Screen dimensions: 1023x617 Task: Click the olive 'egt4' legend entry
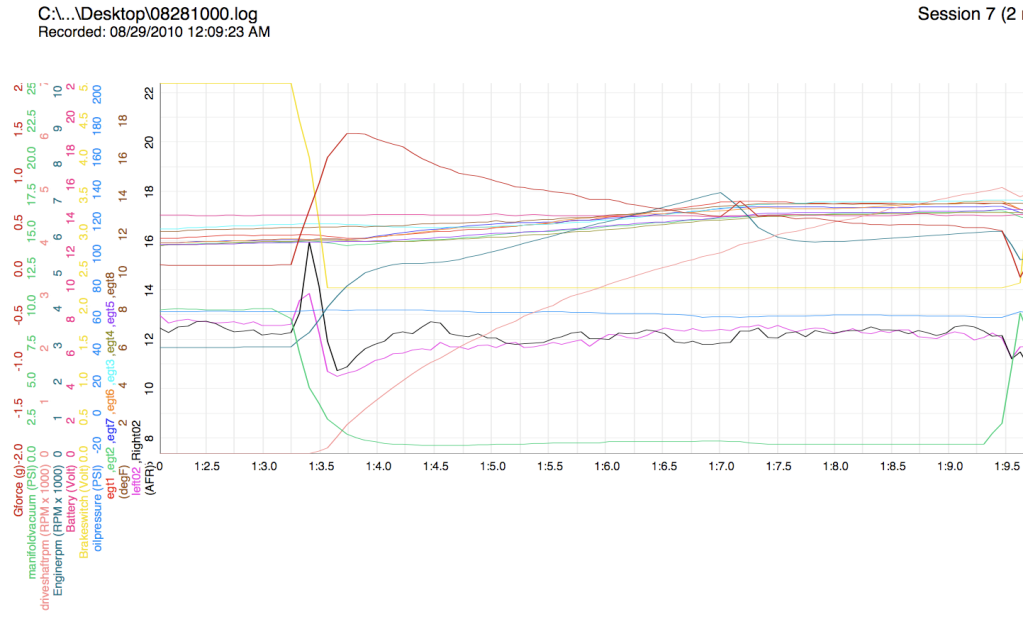click(x=110, y=340)
